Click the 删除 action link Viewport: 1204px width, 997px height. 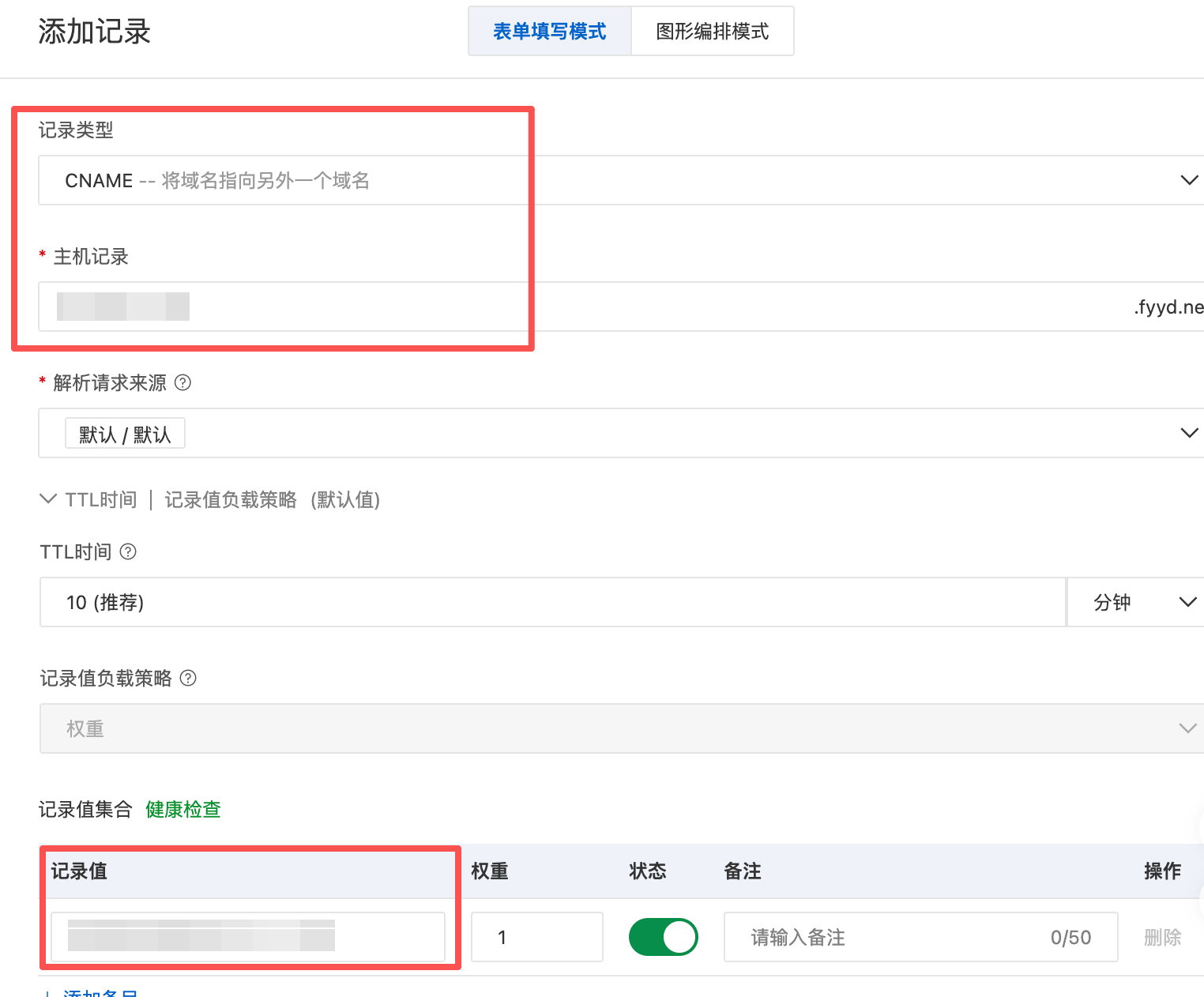(1162, 938)
